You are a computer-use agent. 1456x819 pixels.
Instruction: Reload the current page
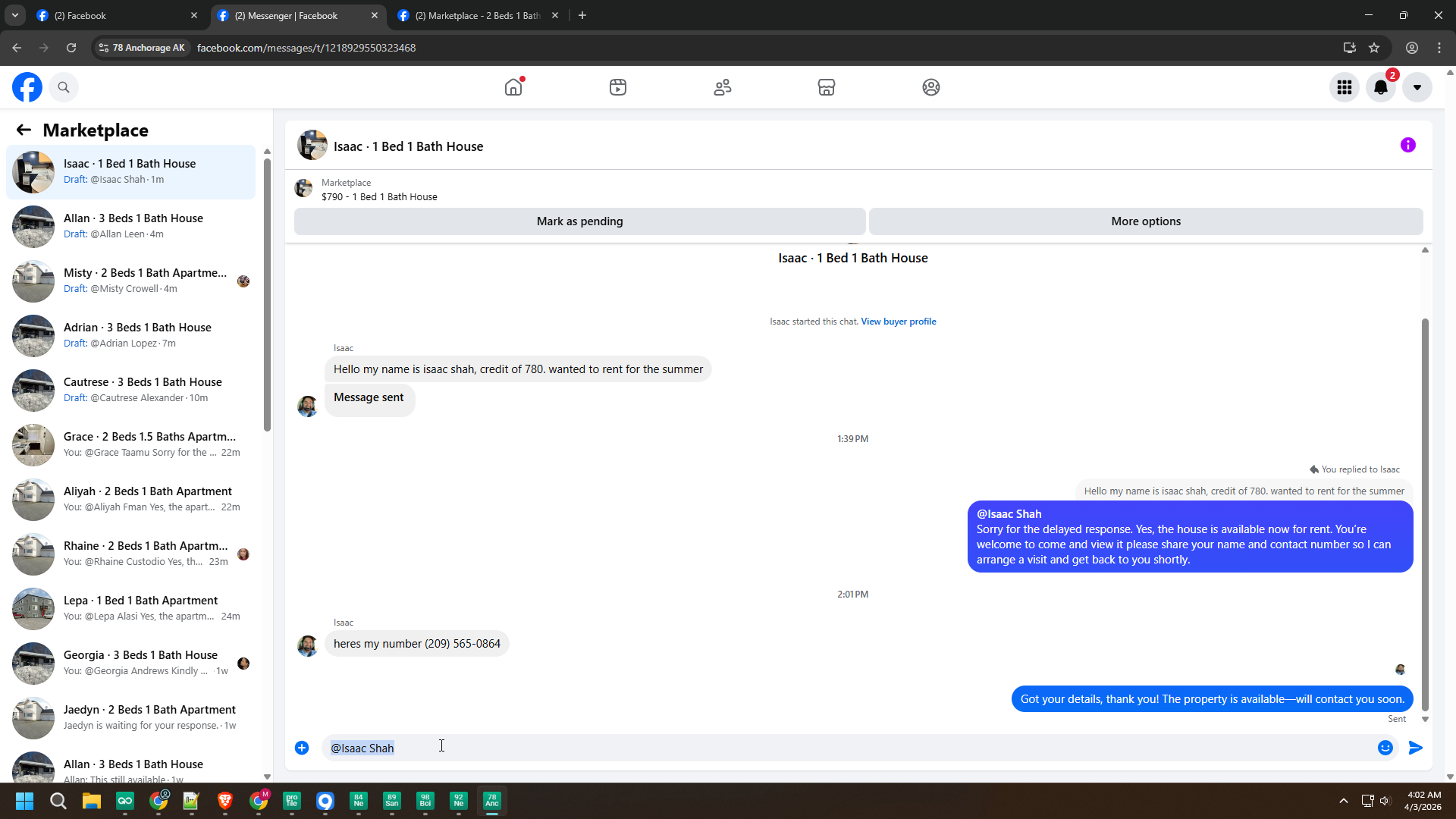tap(71, 48)
